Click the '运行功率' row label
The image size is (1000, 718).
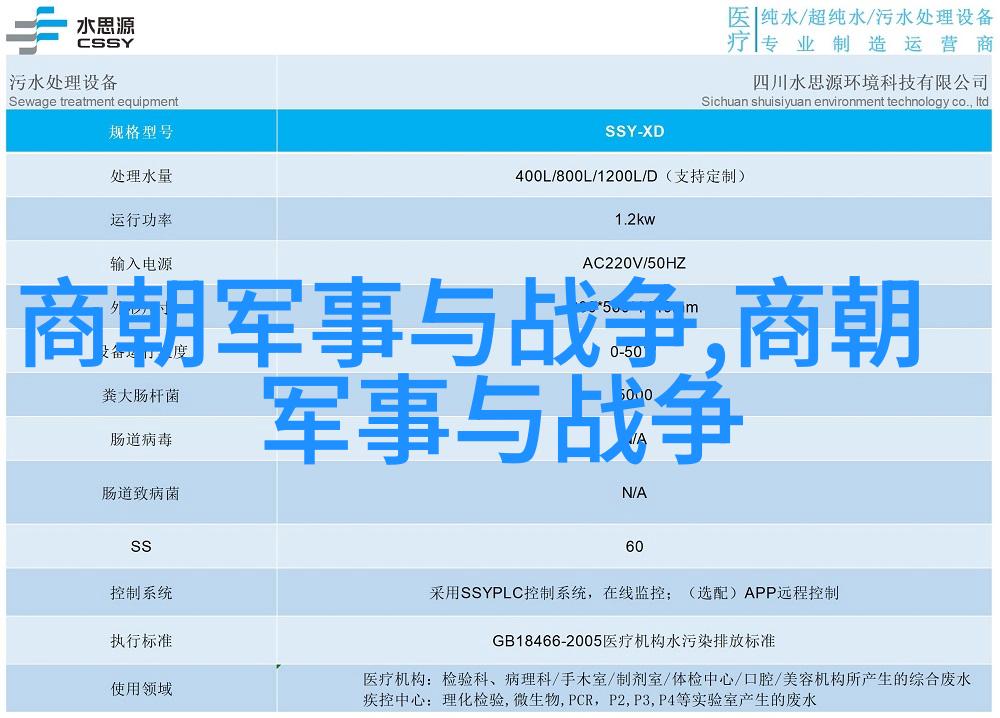click(x=141, y=220)
